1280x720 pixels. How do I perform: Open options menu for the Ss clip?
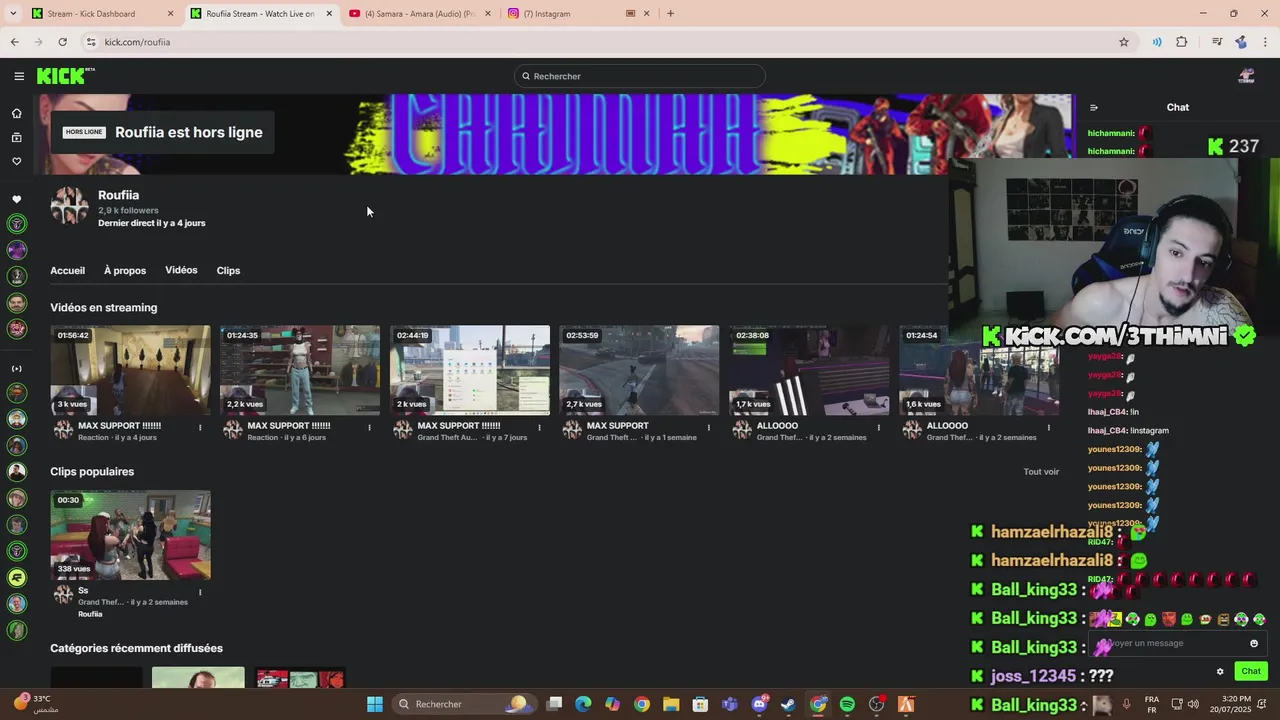click(200, 592)
